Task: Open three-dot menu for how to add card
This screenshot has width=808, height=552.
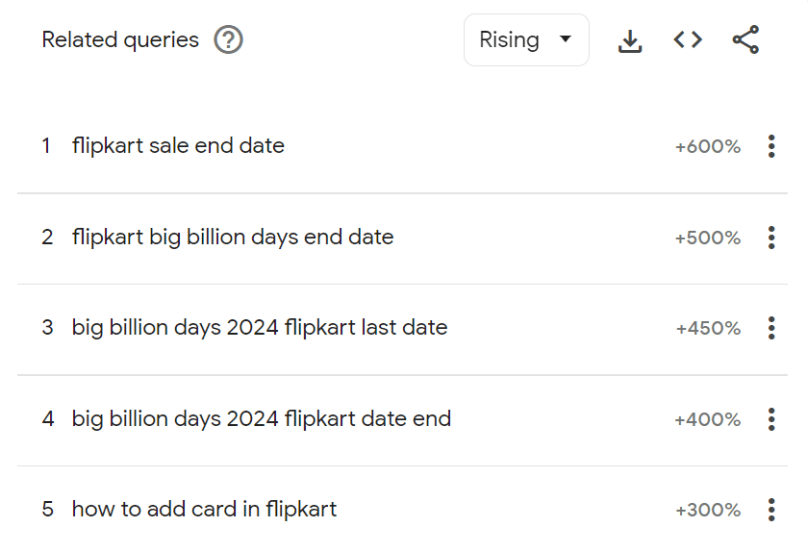Action: 771,510
